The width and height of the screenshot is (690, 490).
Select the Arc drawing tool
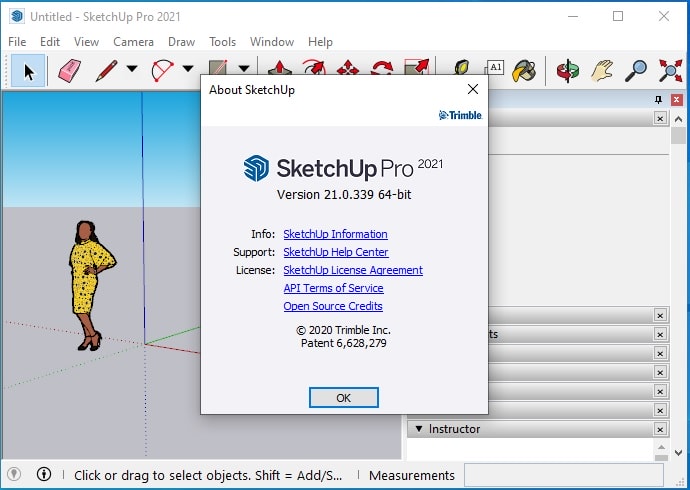pos(162,71)
